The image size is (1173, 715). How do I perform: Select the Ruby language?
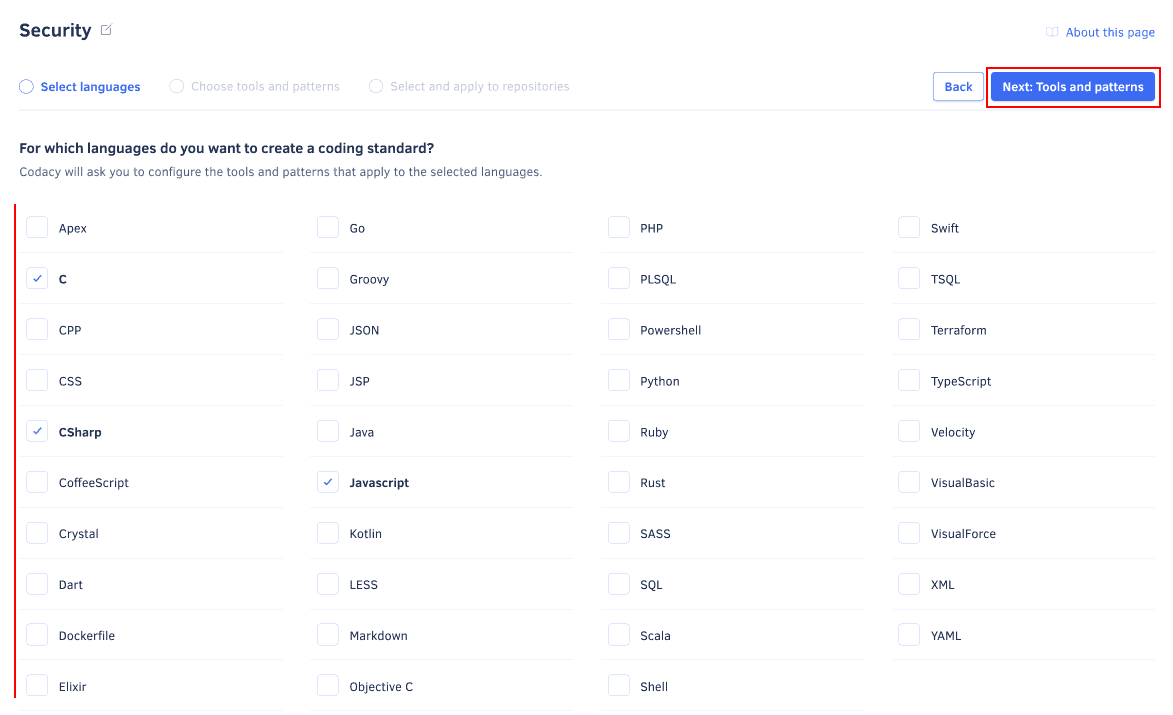618,431
